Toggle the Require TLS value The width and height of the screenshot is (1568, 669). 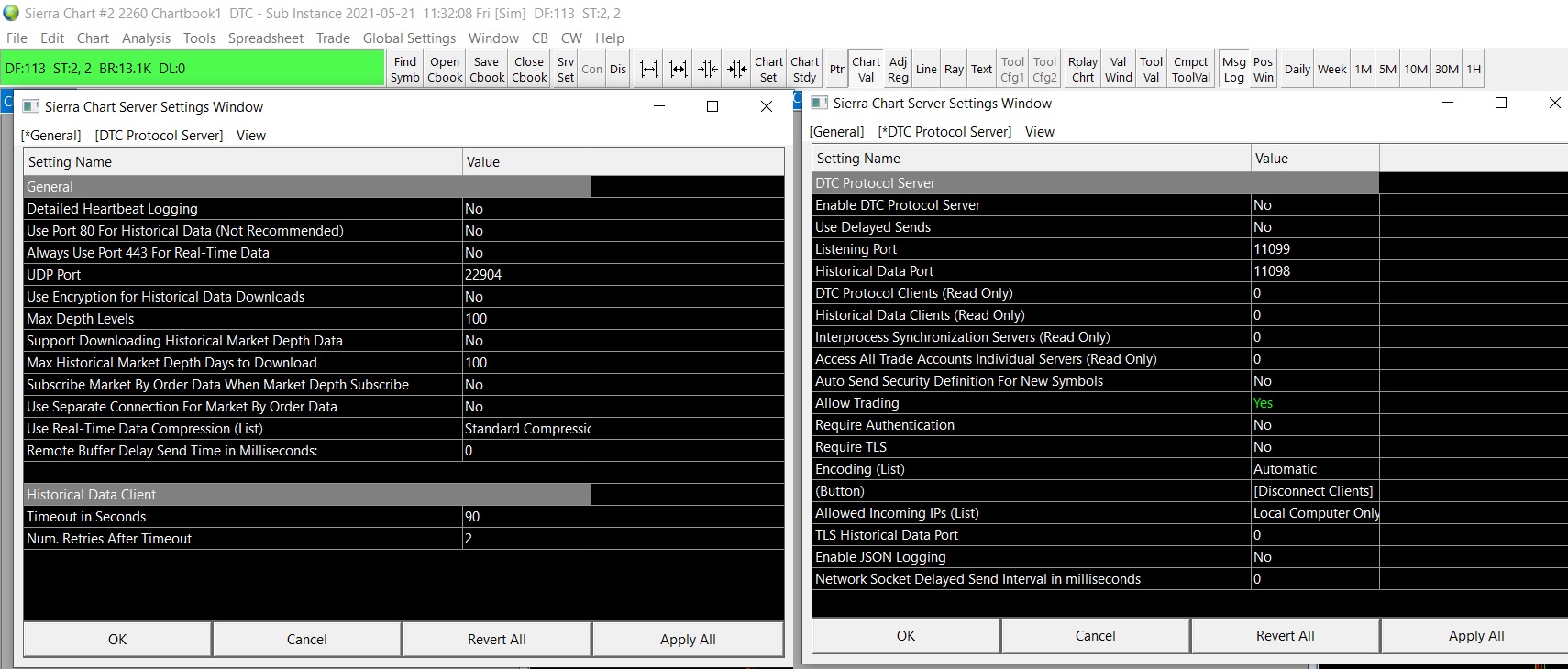click(x=1315, y=447)
